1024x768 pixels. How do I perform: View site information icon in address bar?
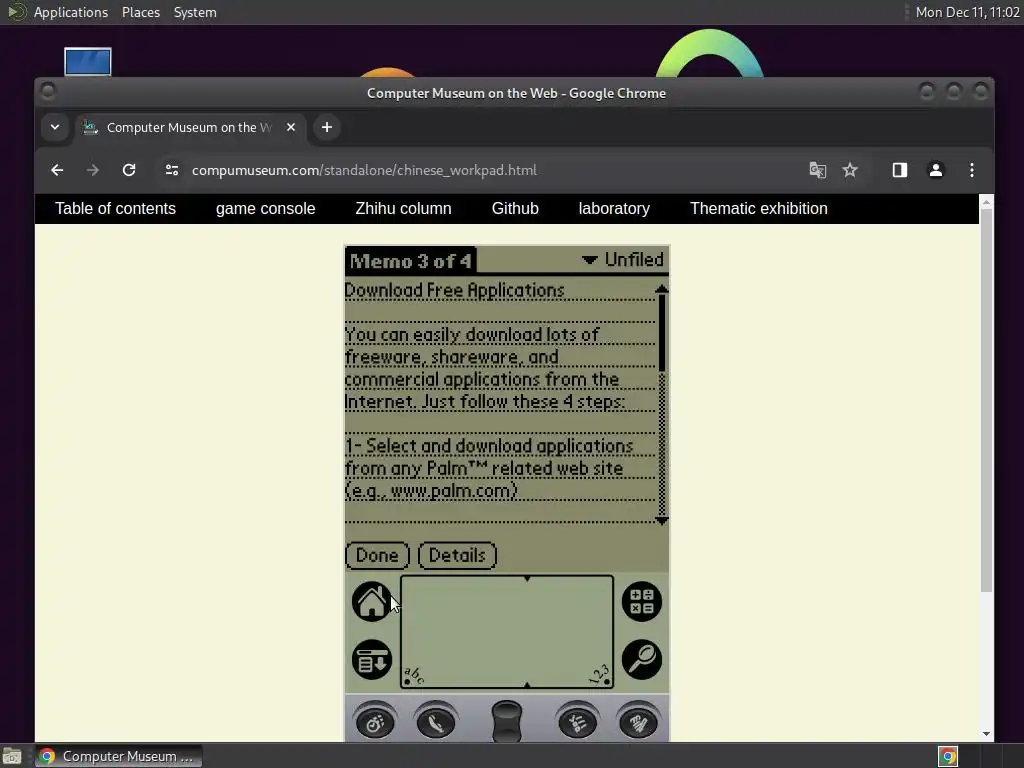(172, 170)
